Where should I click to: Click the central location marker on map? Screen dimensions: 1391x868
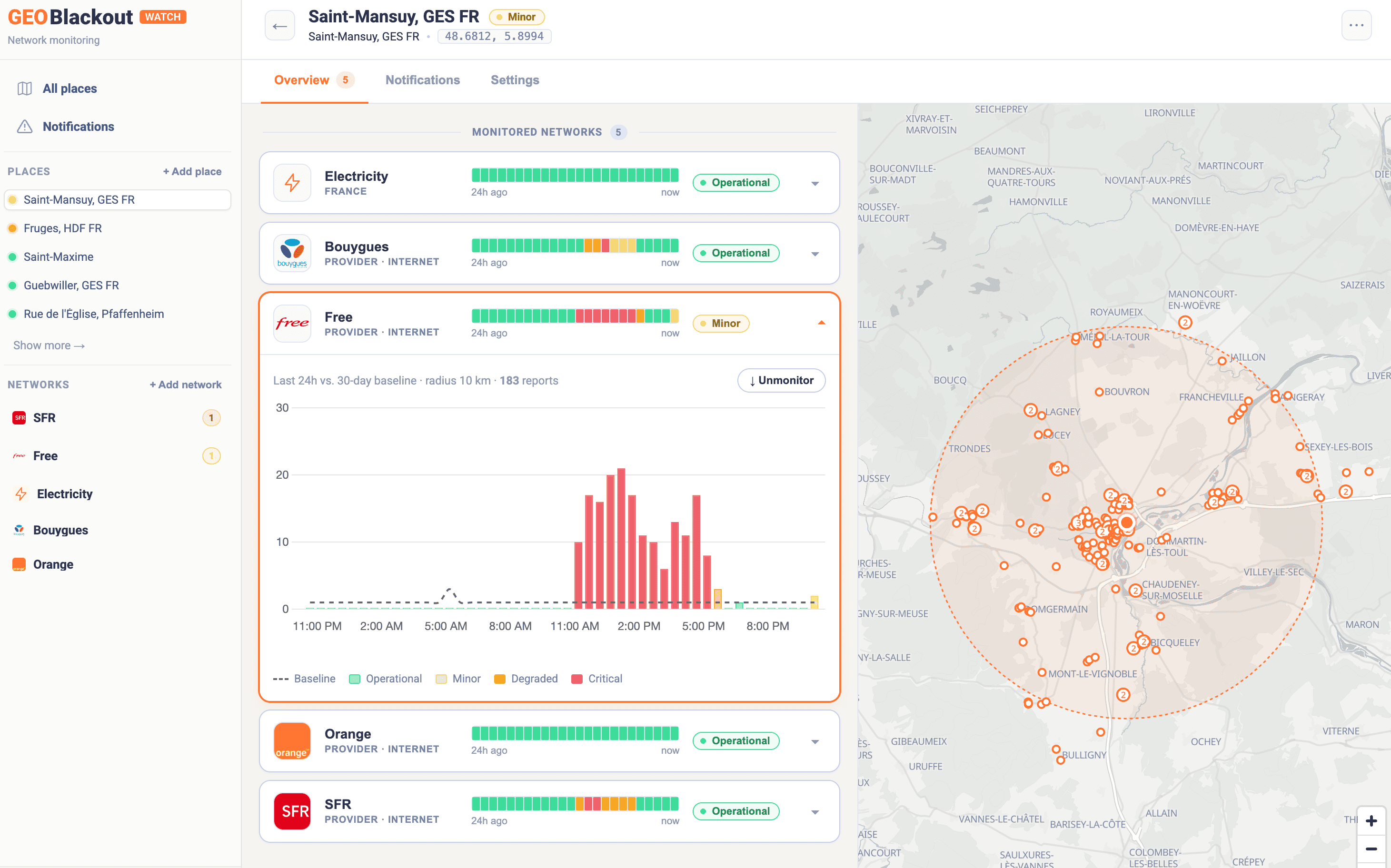[x=1126, y=522]
